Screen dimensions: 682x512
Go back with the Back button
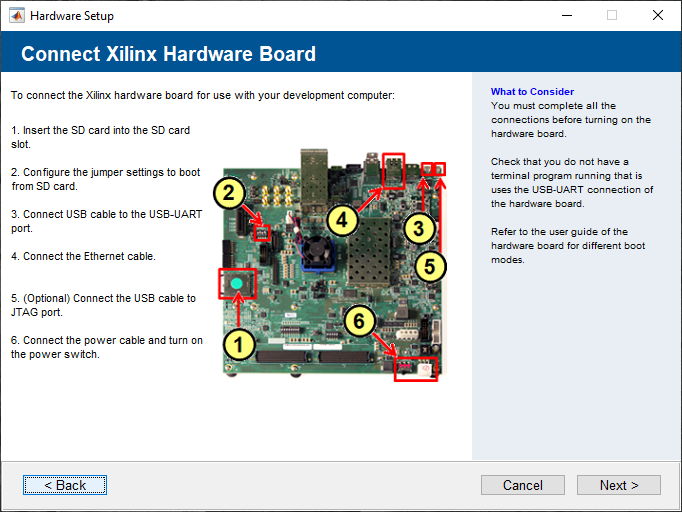[x=65, y=485]
